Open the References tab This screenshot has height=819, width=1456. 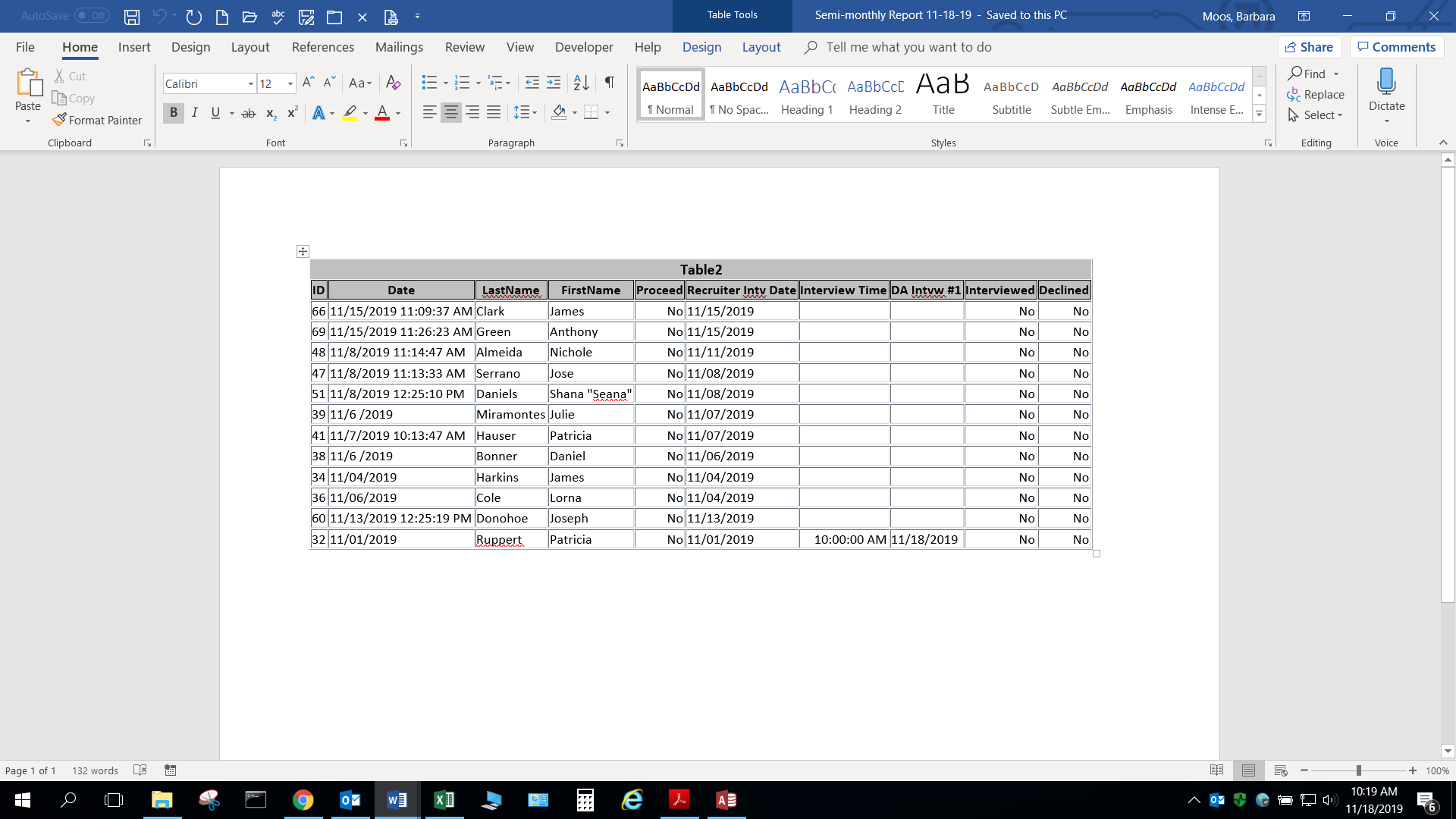coord(322,47)
